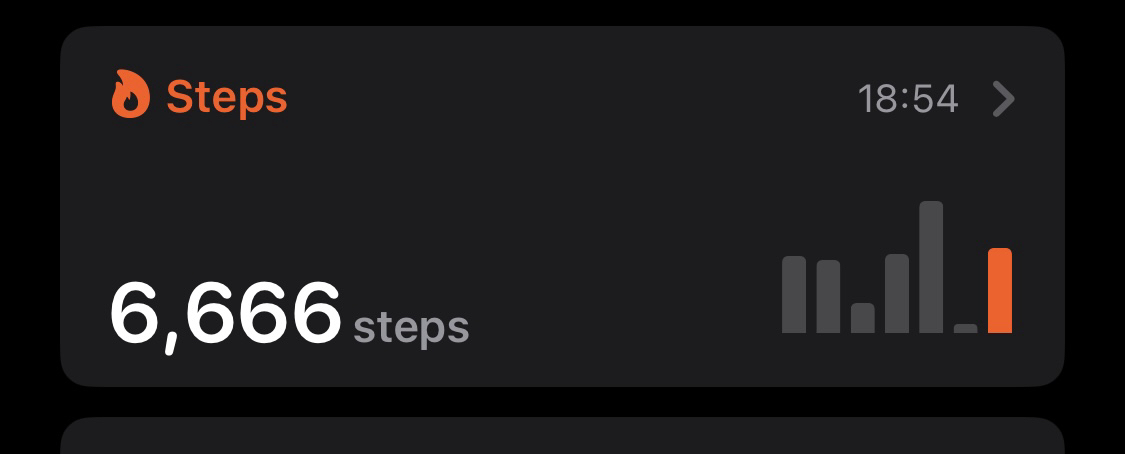Screen dimensions: 1125x454
Task: Open the Steps detail chevron arrow
Action: click(1004, 98)
